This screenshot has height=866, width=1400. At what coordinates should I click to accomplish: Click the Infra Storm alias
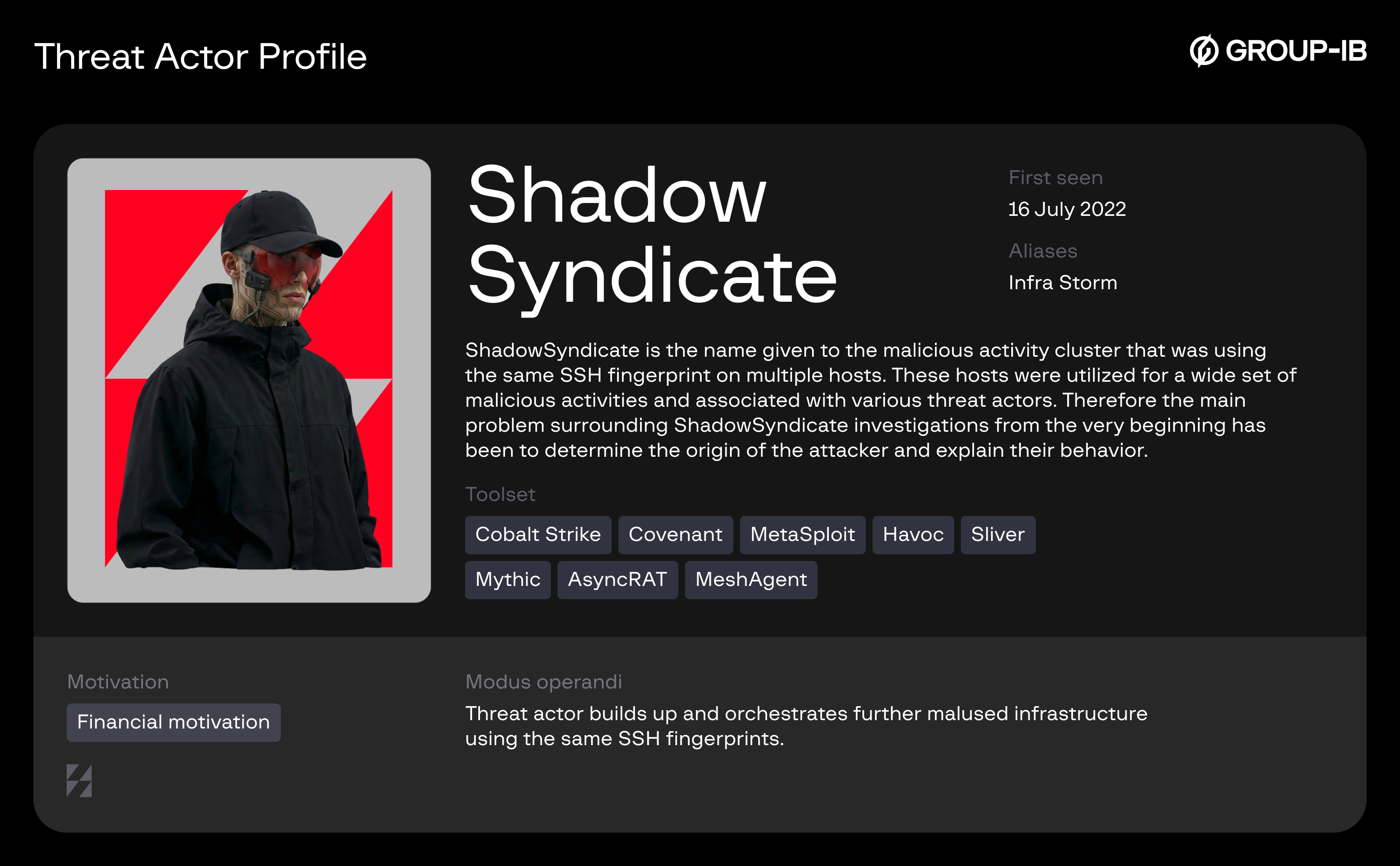tap(1063, 283)
